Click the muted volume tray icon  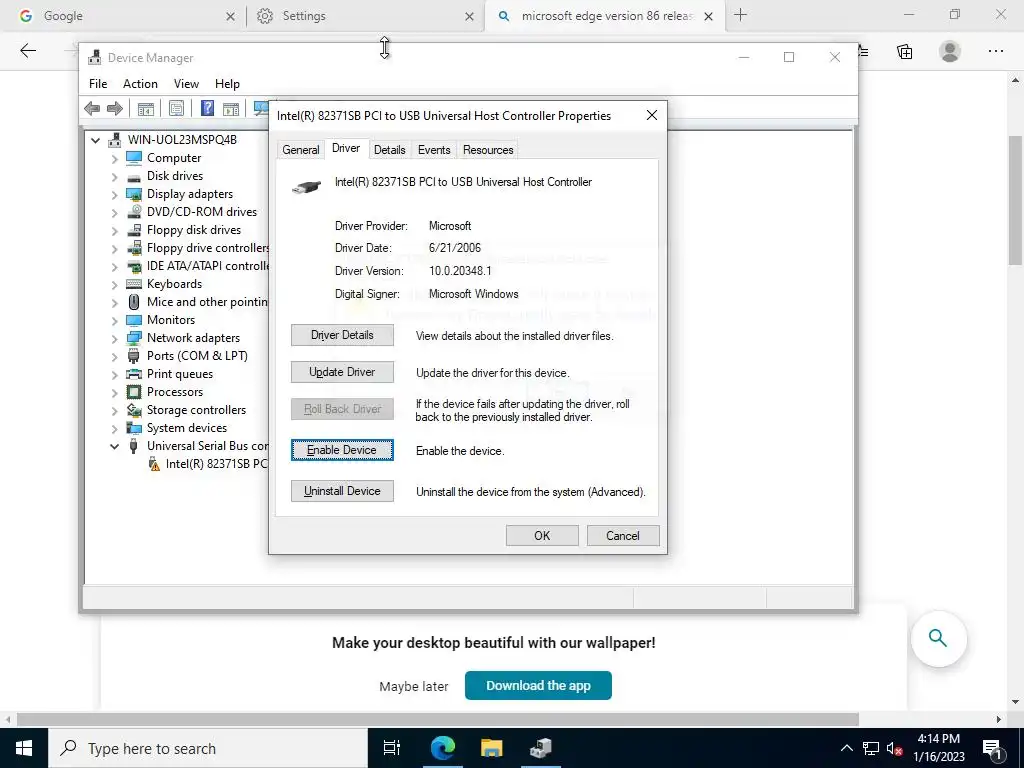pyautogui.click(x=895, y=748)
